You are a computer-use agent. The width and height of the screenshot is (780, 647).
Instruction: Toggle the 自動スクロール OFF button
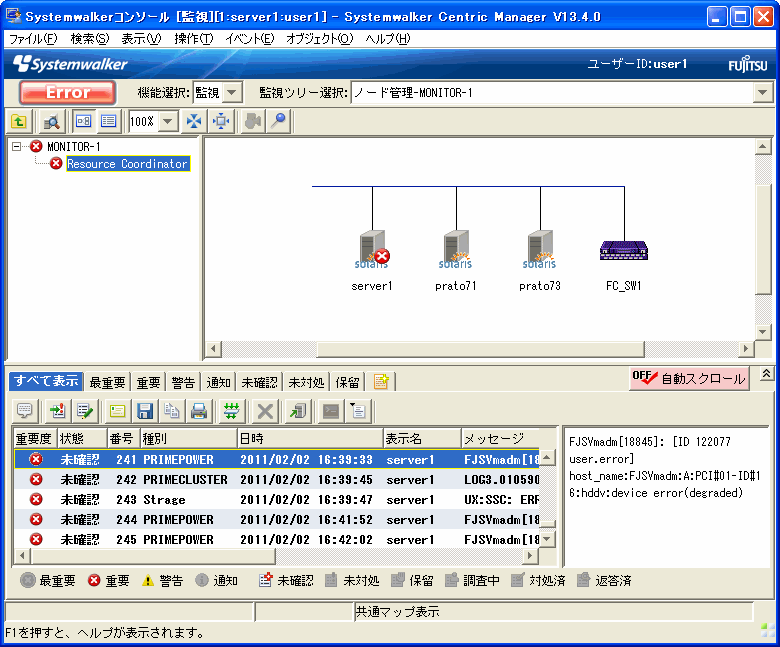pyautogui.click(x=689, y=378)
